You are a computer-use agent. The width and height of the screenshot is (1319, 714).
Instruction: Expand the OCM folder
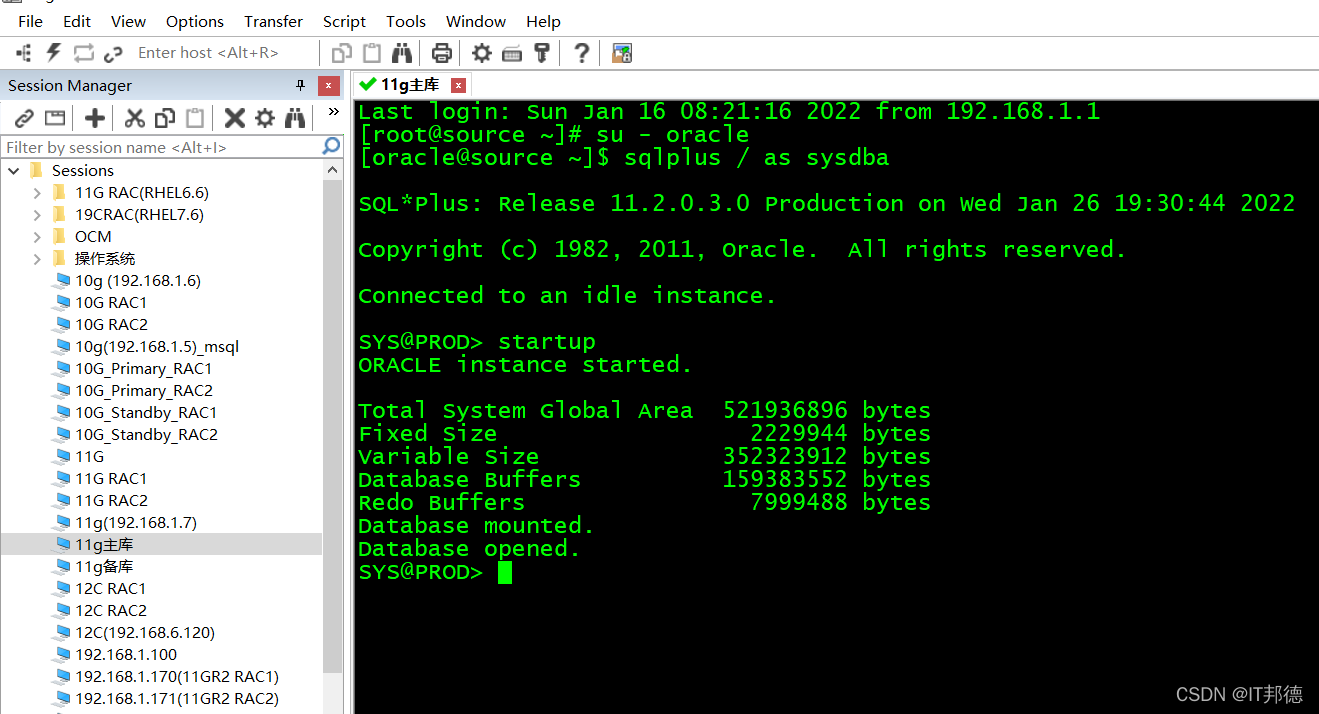click(37, 236)
